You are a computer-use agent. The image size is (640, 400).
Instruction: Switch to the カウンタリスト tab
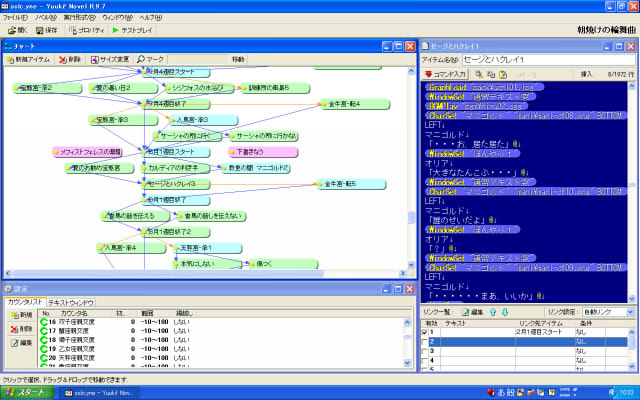coord(25,302)
